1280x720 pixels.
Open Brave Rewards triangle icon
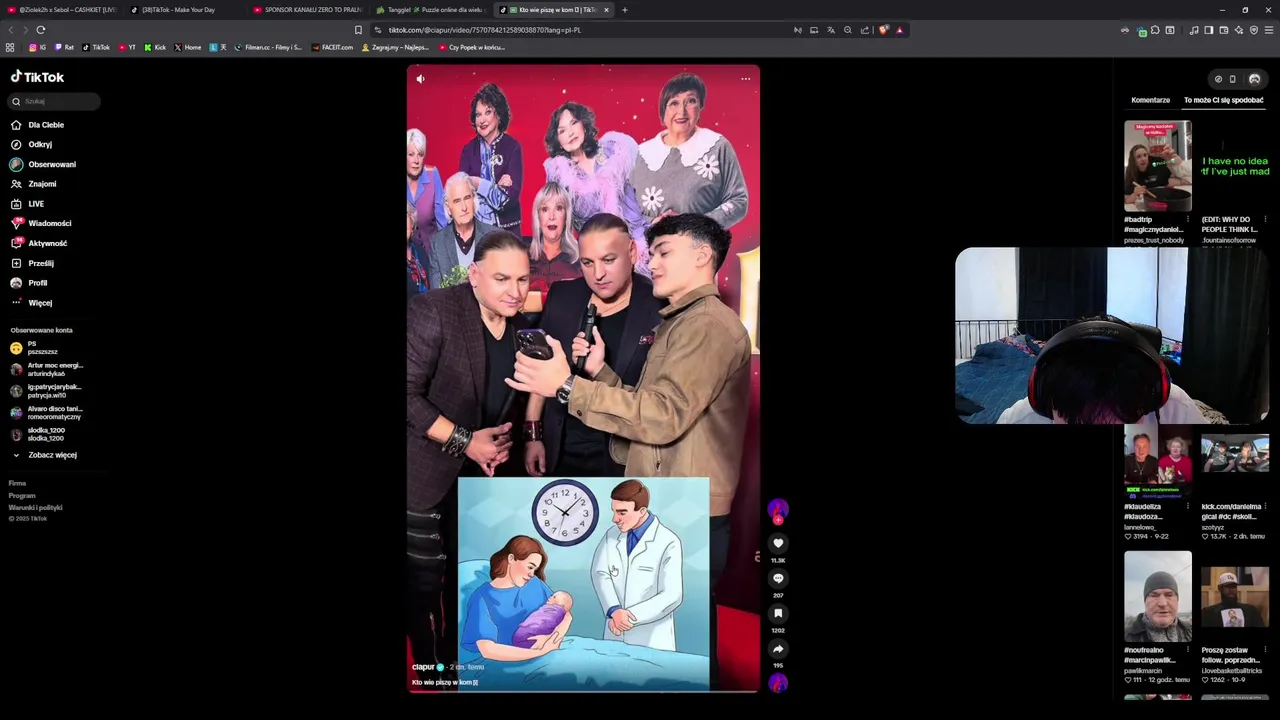899,30
